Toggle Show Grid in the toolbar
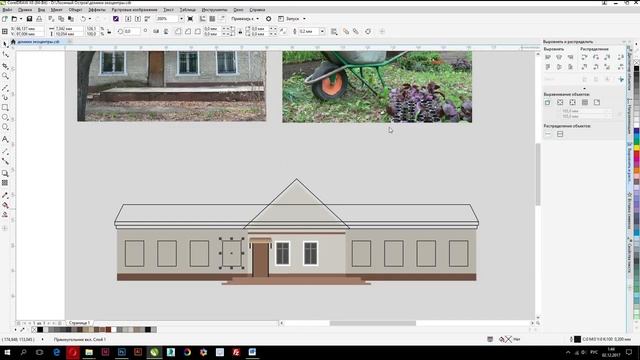Image resolution: width=640 pixels, height=360 pixels. [212, 19]
